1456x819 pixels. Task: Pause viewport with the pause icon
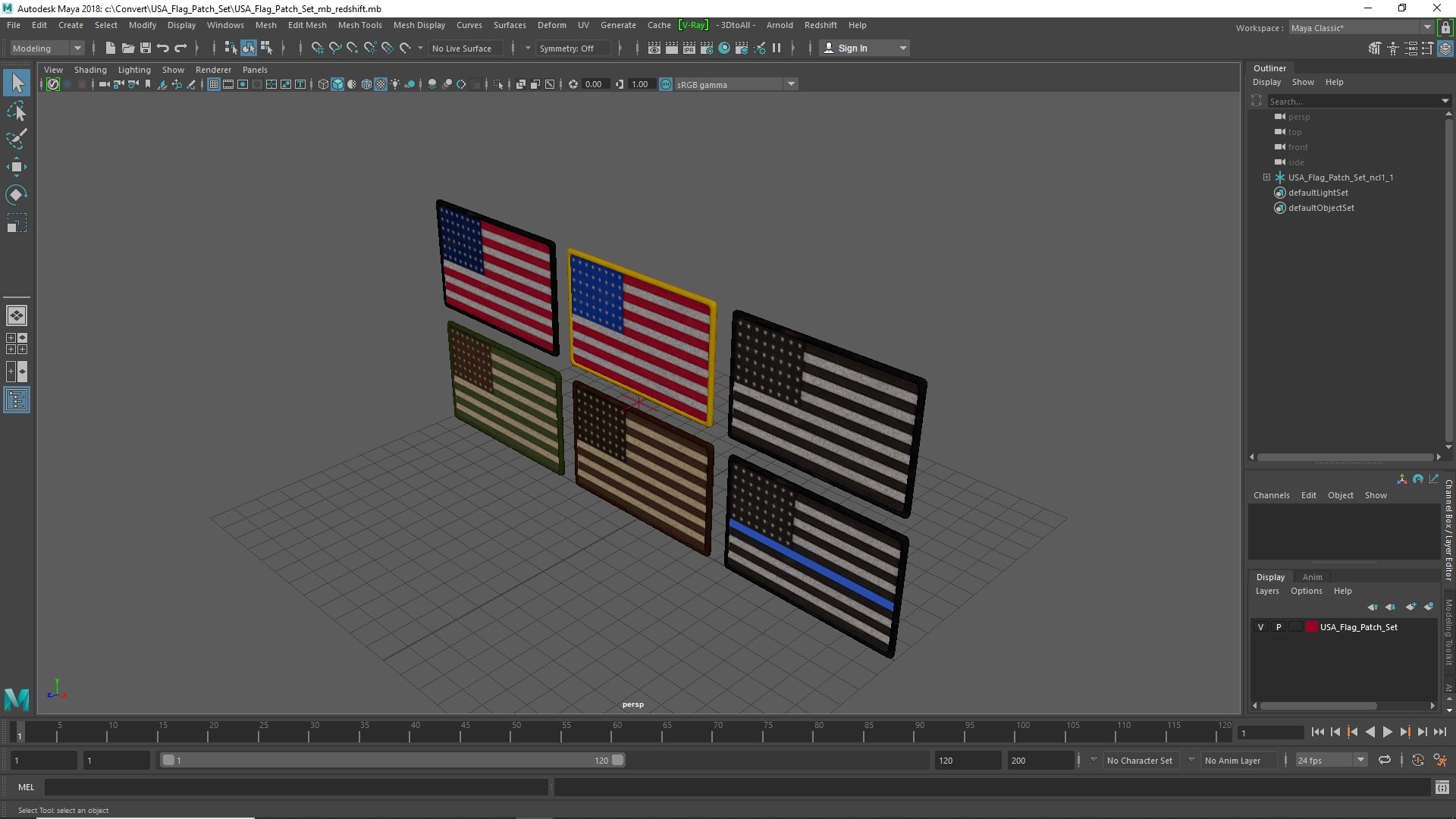(777, 48)
